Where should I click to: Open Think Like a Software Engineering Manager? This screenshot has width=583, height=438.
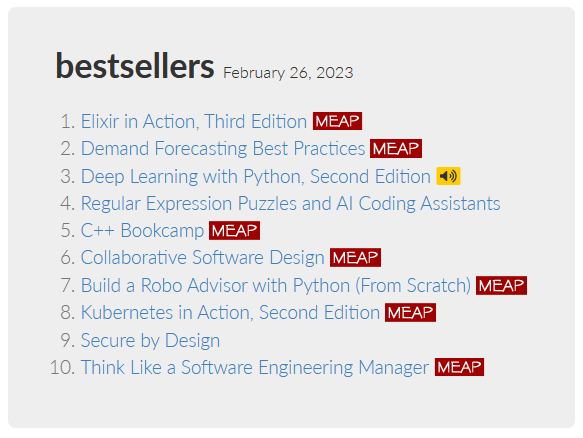[255, 368]
